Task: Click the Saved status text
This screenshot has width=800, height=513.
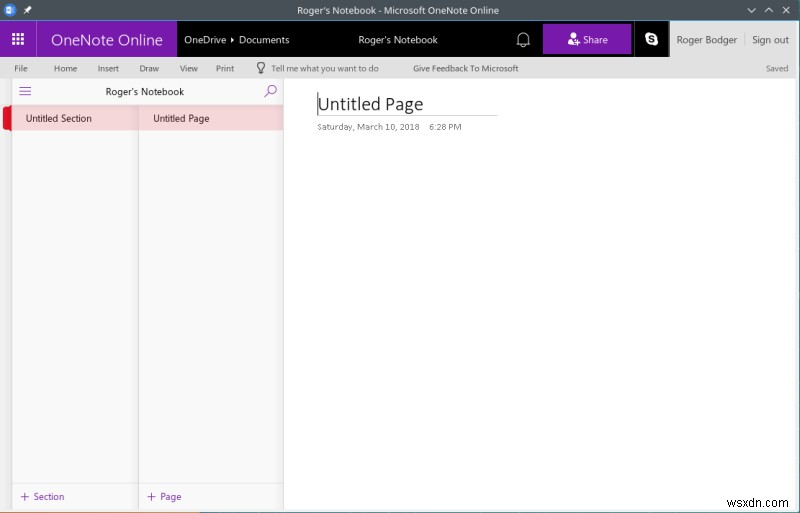Action: (x=777, y=68)
